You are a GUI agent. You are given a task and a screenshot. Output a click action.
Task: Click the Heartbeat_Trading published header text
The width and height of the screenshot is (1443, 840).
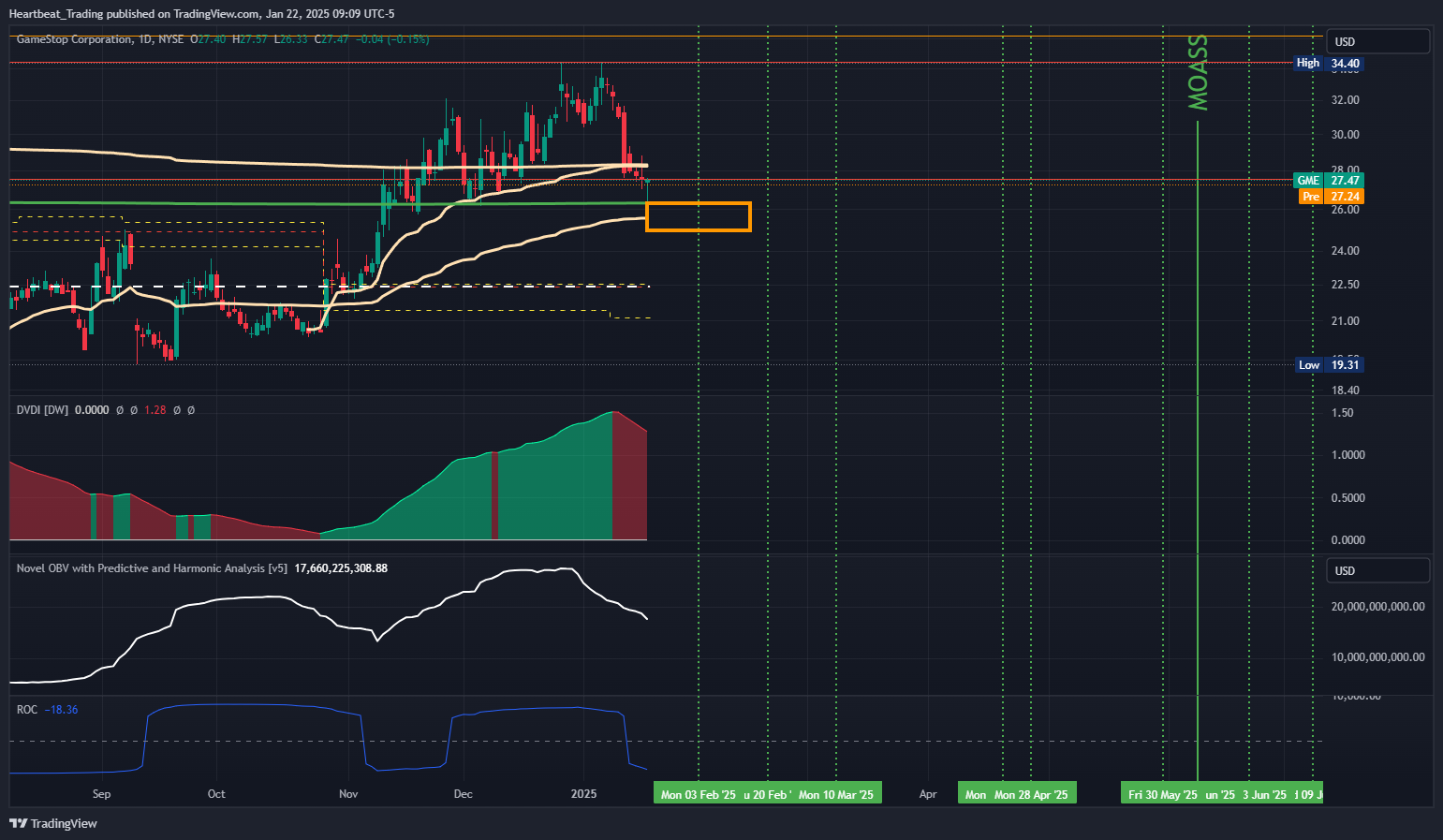pos(201,14)
